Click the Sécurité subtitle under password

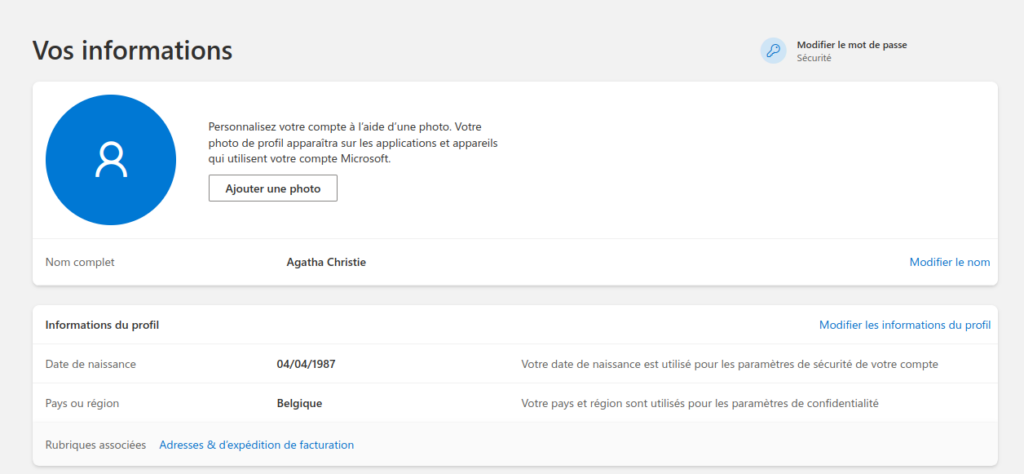814,58
